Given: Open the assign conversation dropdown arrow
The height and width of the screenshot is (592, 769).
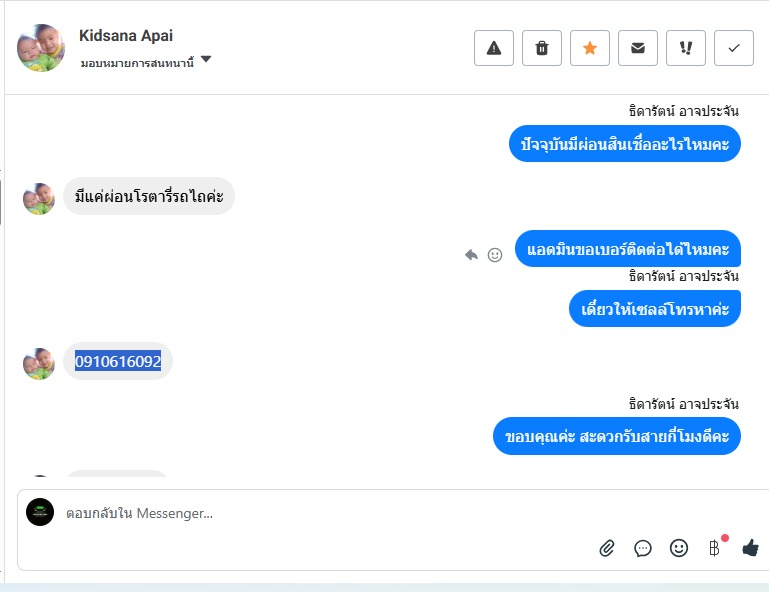Looking at the screenshot, I should tap(206, 60).
